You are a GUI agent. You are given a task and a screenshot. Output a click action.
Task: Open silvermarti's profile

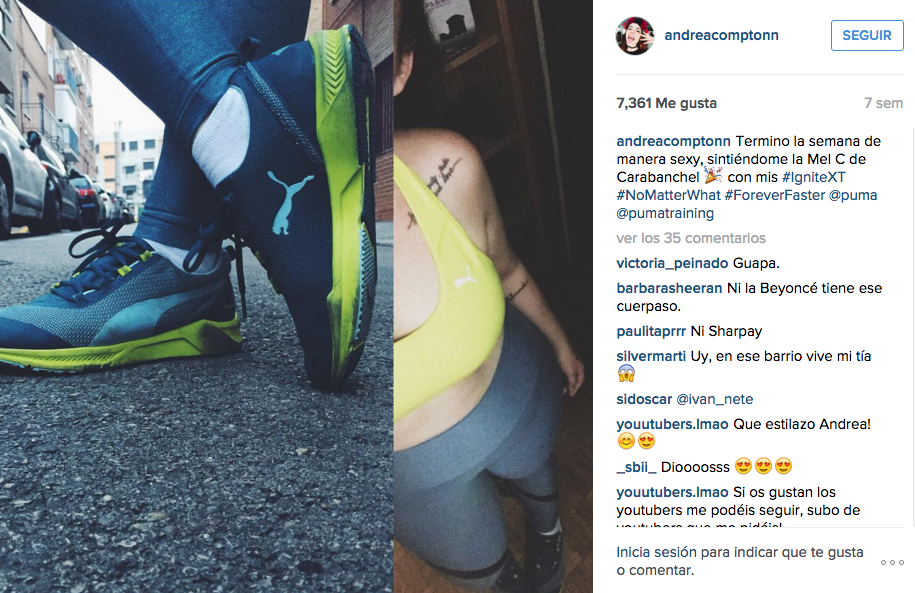(x=651, y=356)
